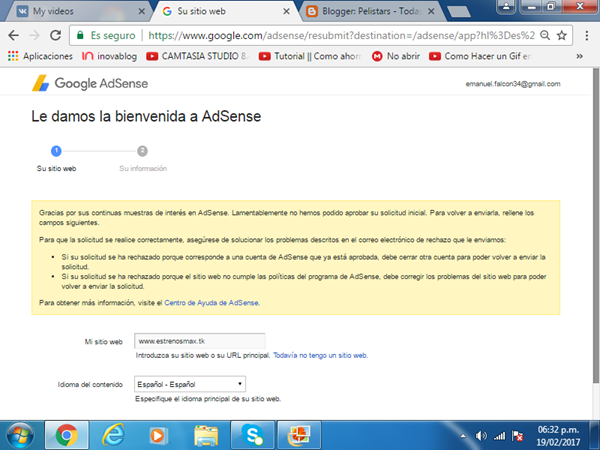Click the Mi sitio web input field

[199, 341]
